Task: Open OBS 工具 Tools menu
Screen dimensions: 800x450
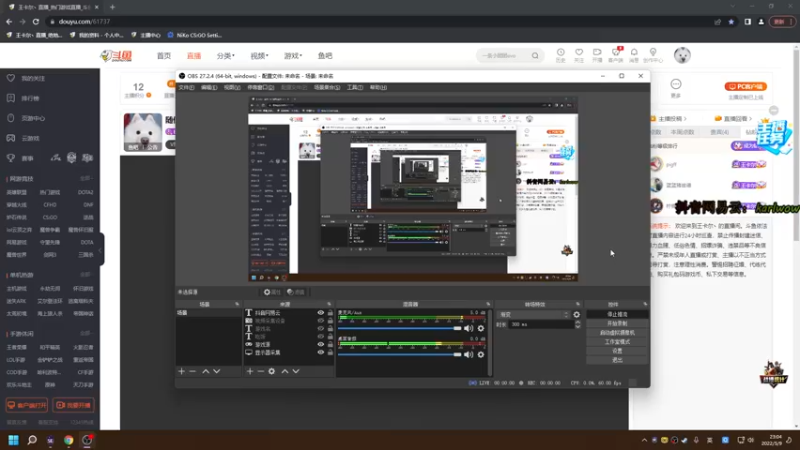Action: 355,88
